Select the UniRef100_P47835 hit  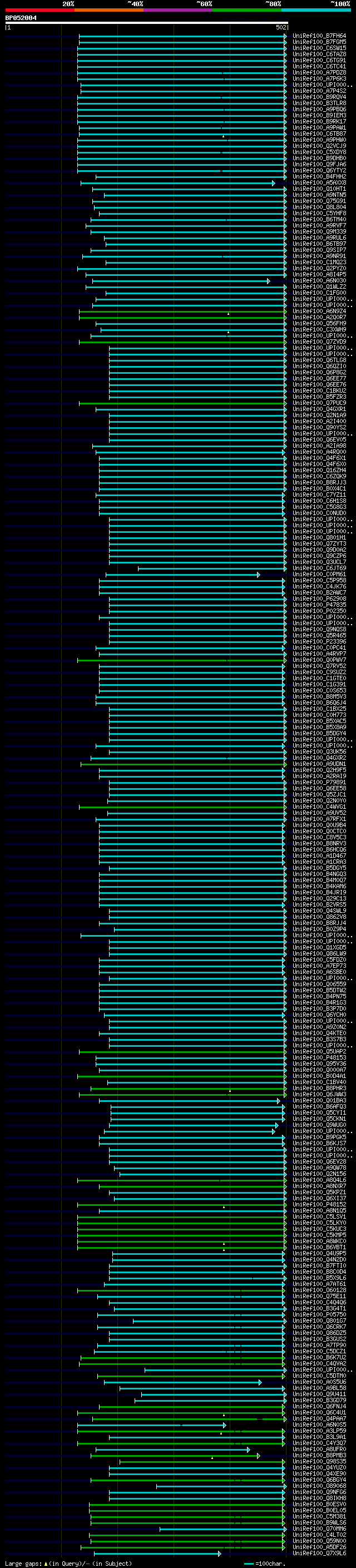tap(319, 605)
